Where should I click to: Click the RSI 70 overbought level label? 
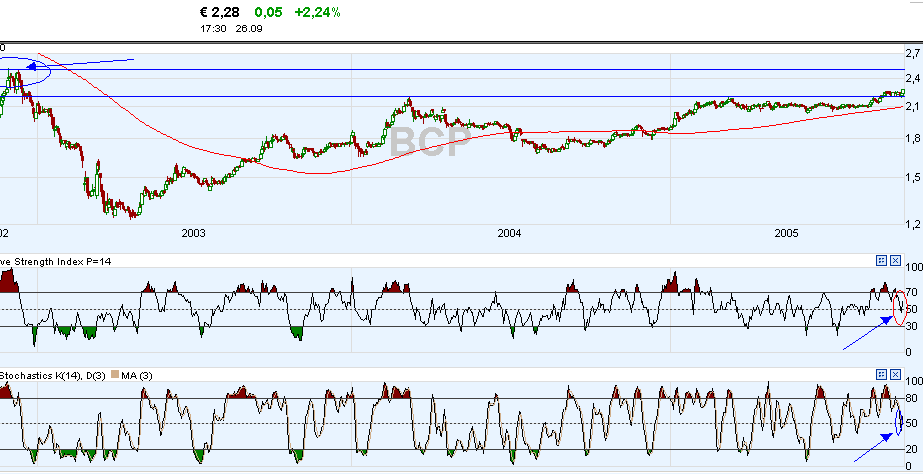point(912,292)
